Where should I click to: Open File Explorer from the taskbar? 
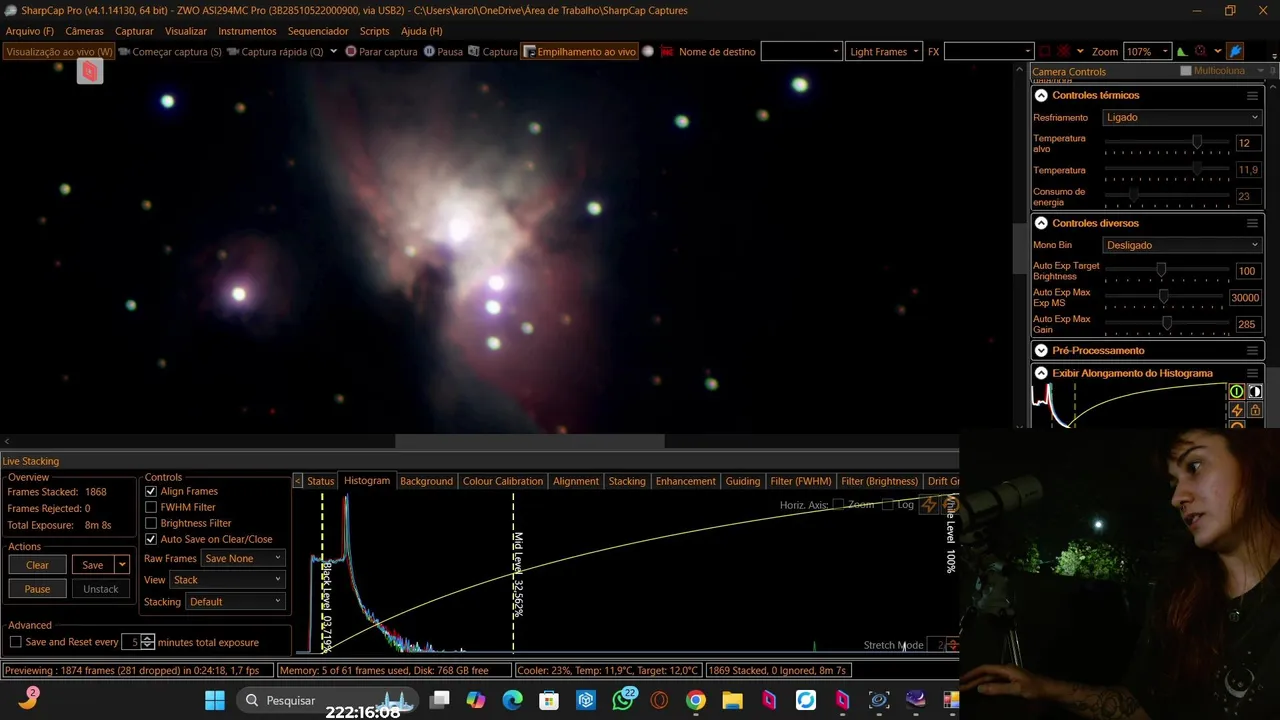tap(732, 700)
